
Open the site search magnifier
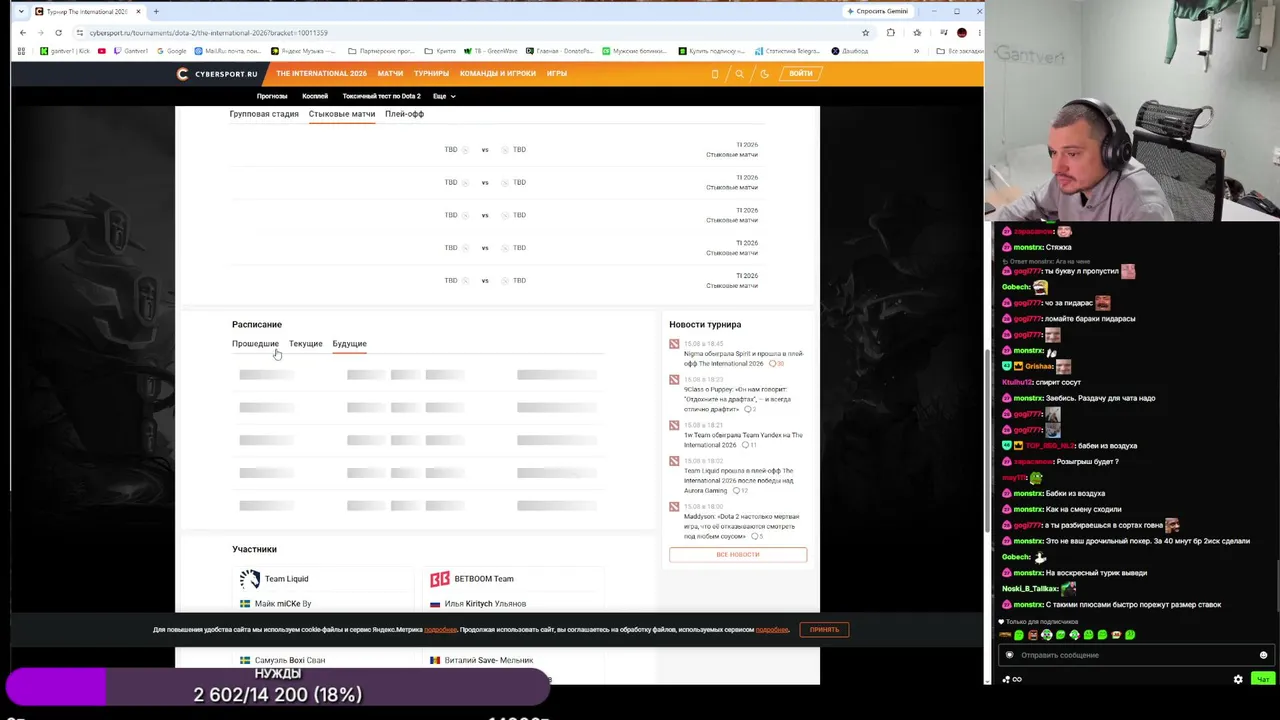pyautogui.click(x=739, y=73)
